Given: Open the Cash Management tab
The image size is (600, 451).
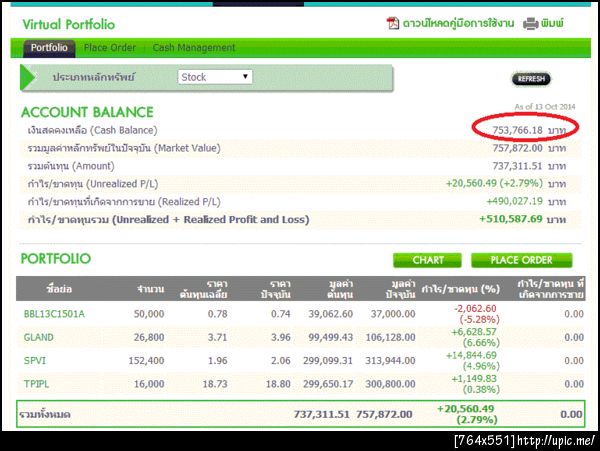Looking at the screenshot, I should coord(194,48).
